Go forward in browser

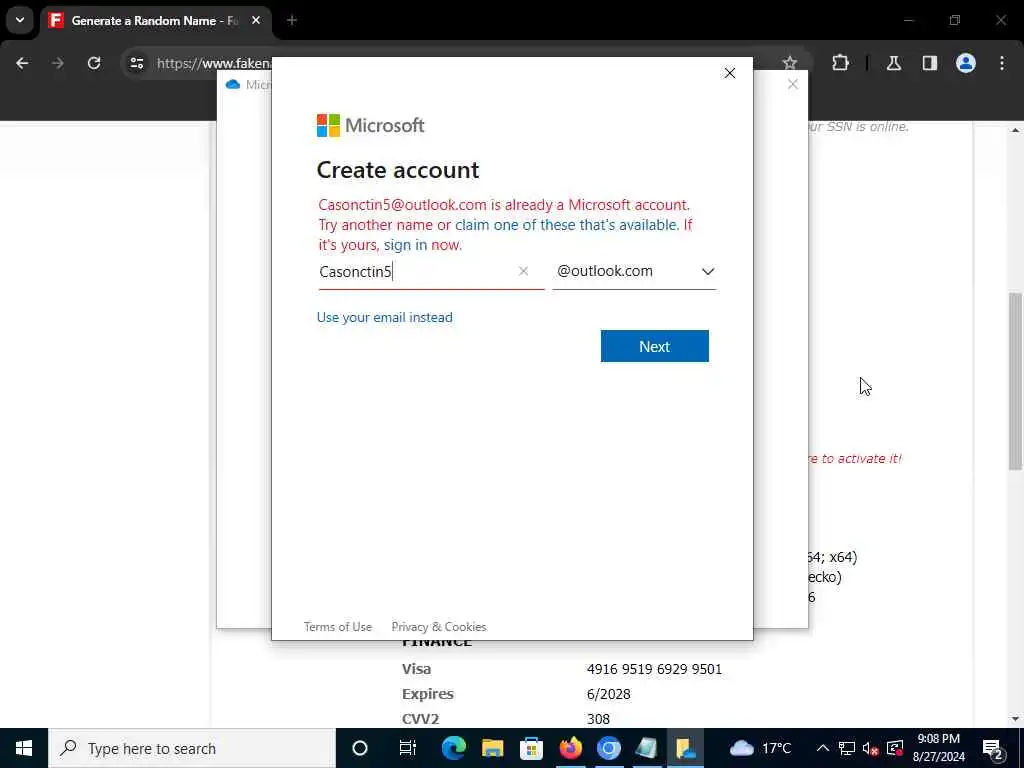58,63
